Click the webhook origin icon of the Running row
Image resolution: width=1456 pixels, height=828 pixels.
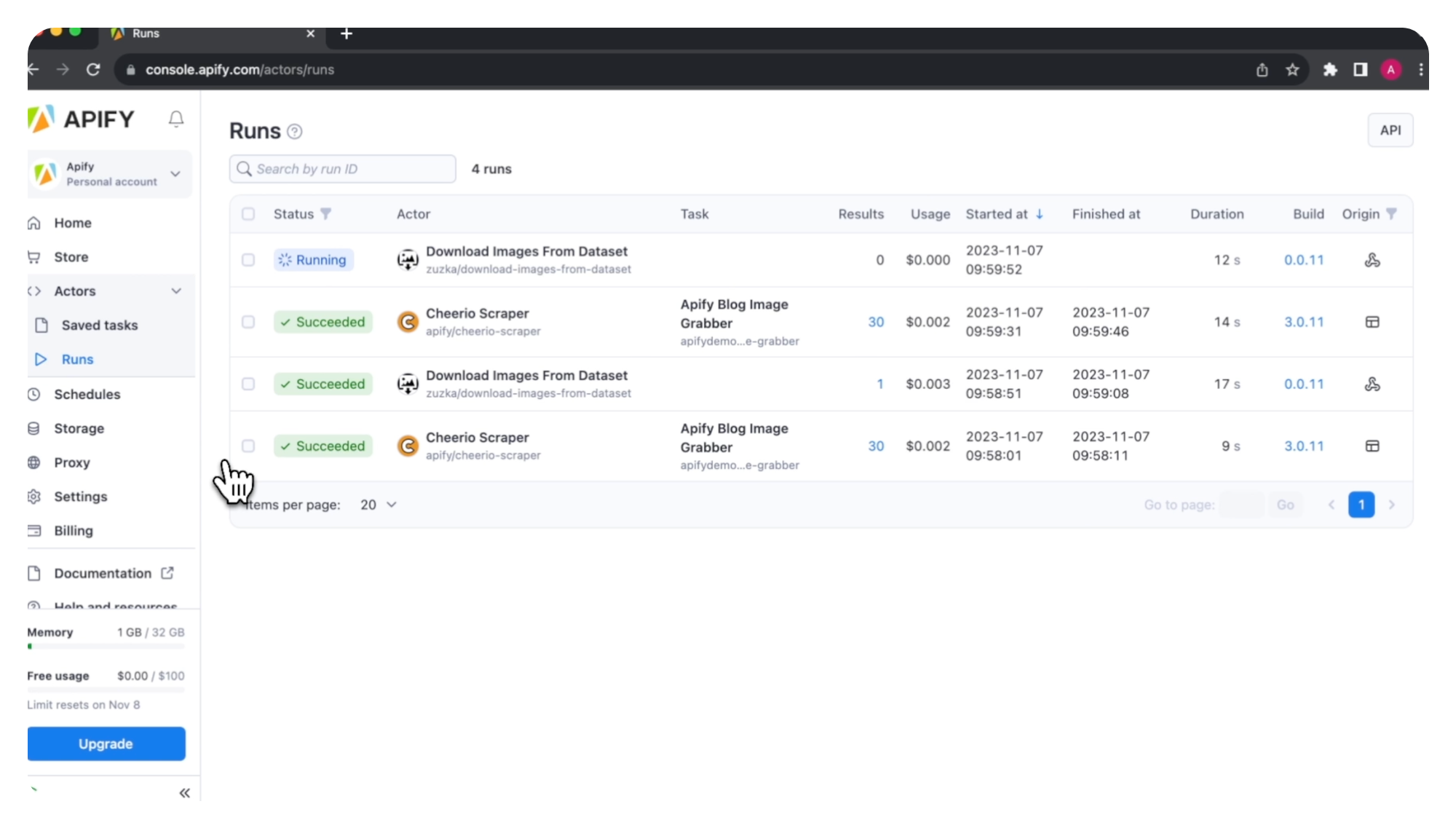[x=1372, y=260]
